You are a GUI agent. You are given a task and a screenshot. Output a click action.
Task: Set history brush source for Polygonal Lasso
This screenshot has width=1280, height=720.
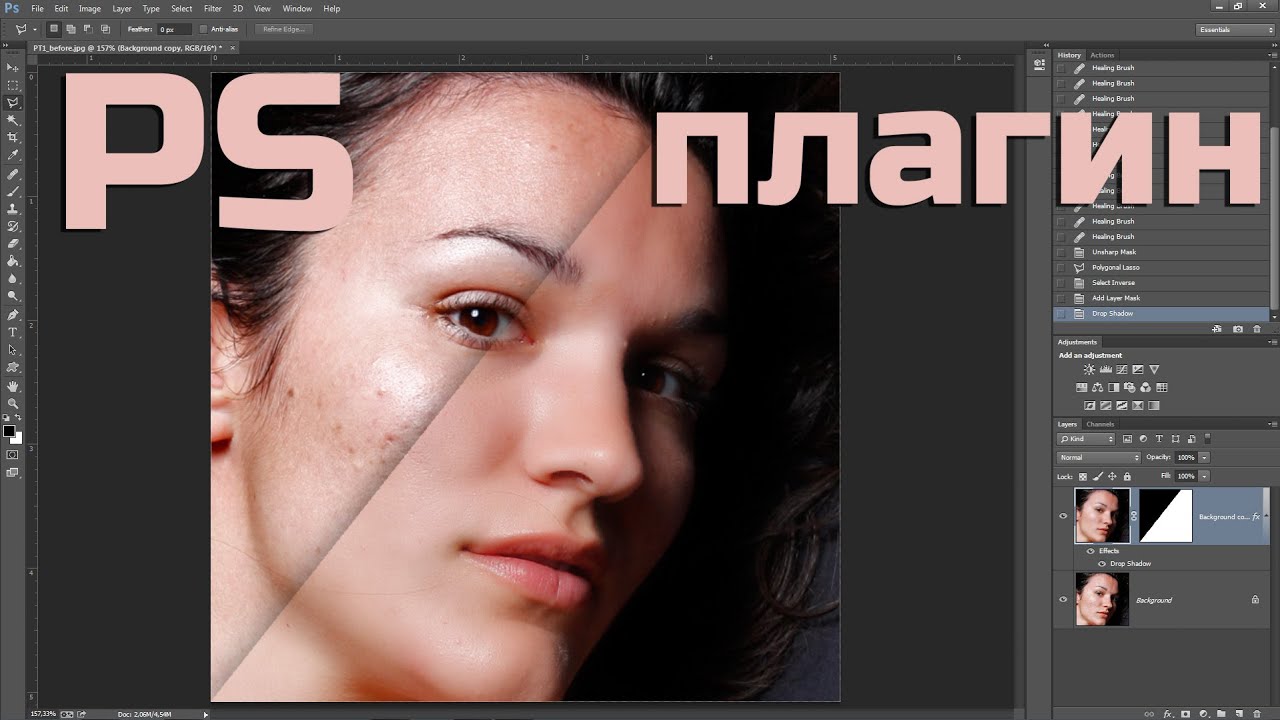click(1061, 268)
